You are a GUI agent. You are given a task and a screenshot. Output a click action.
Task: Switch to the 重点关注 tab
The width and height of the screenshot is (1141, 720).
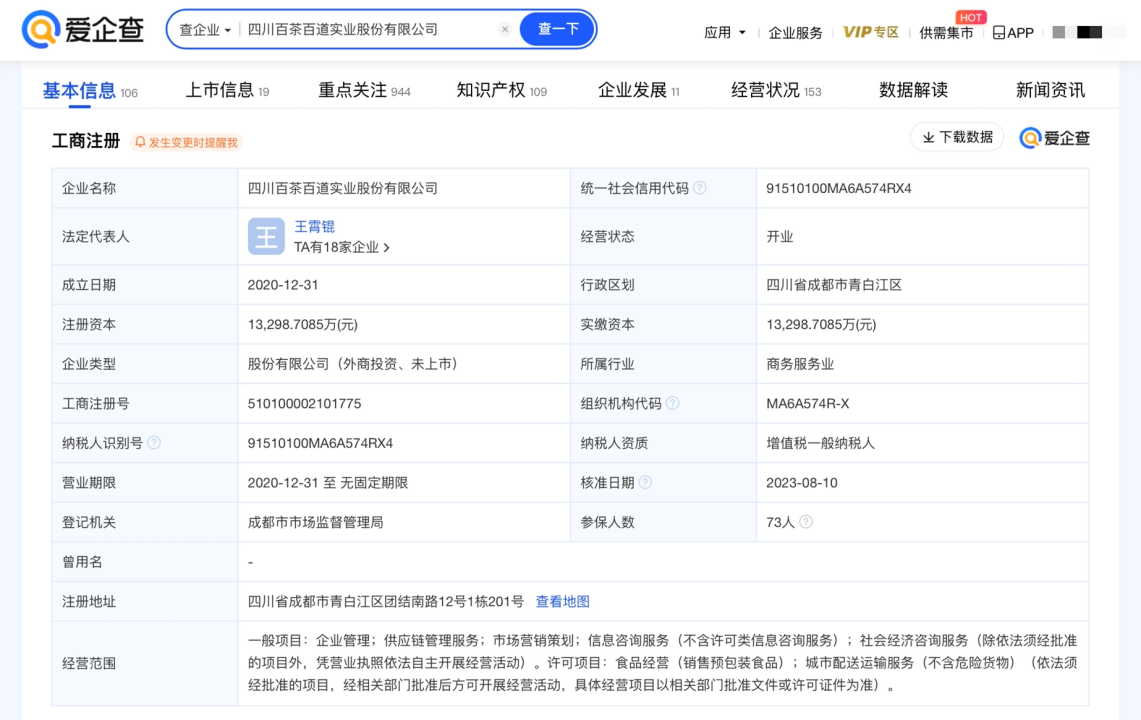[364, 90]
